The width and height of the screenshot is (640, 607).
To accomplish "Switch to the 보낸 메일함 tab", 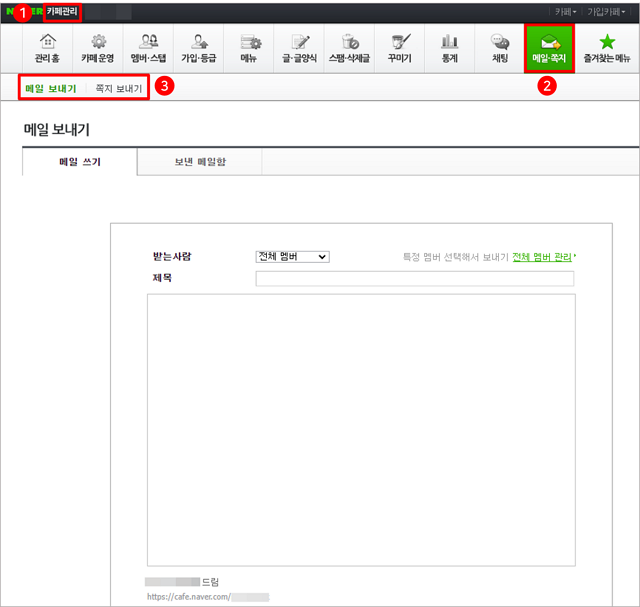I will [199, 161].
